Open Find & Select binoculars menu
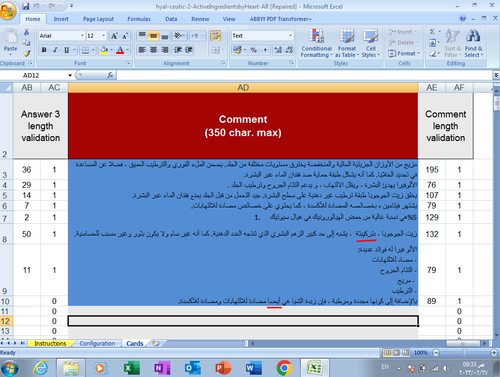Image resolution: width=500 pixels, height=377 pixels. click(x=473, y=43)
